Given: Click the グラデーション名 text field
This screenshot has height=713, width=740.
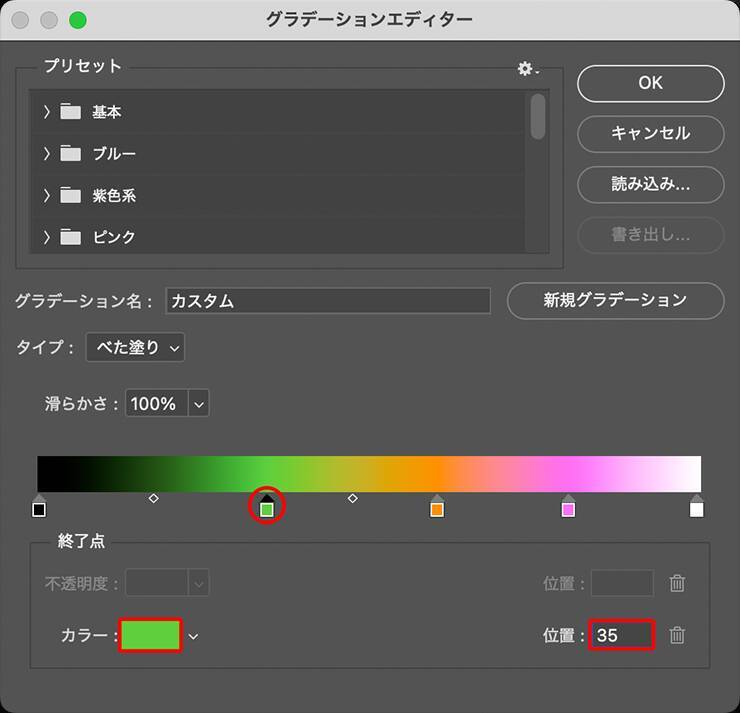Looking at the screenshot, I should tap(328, 301).
